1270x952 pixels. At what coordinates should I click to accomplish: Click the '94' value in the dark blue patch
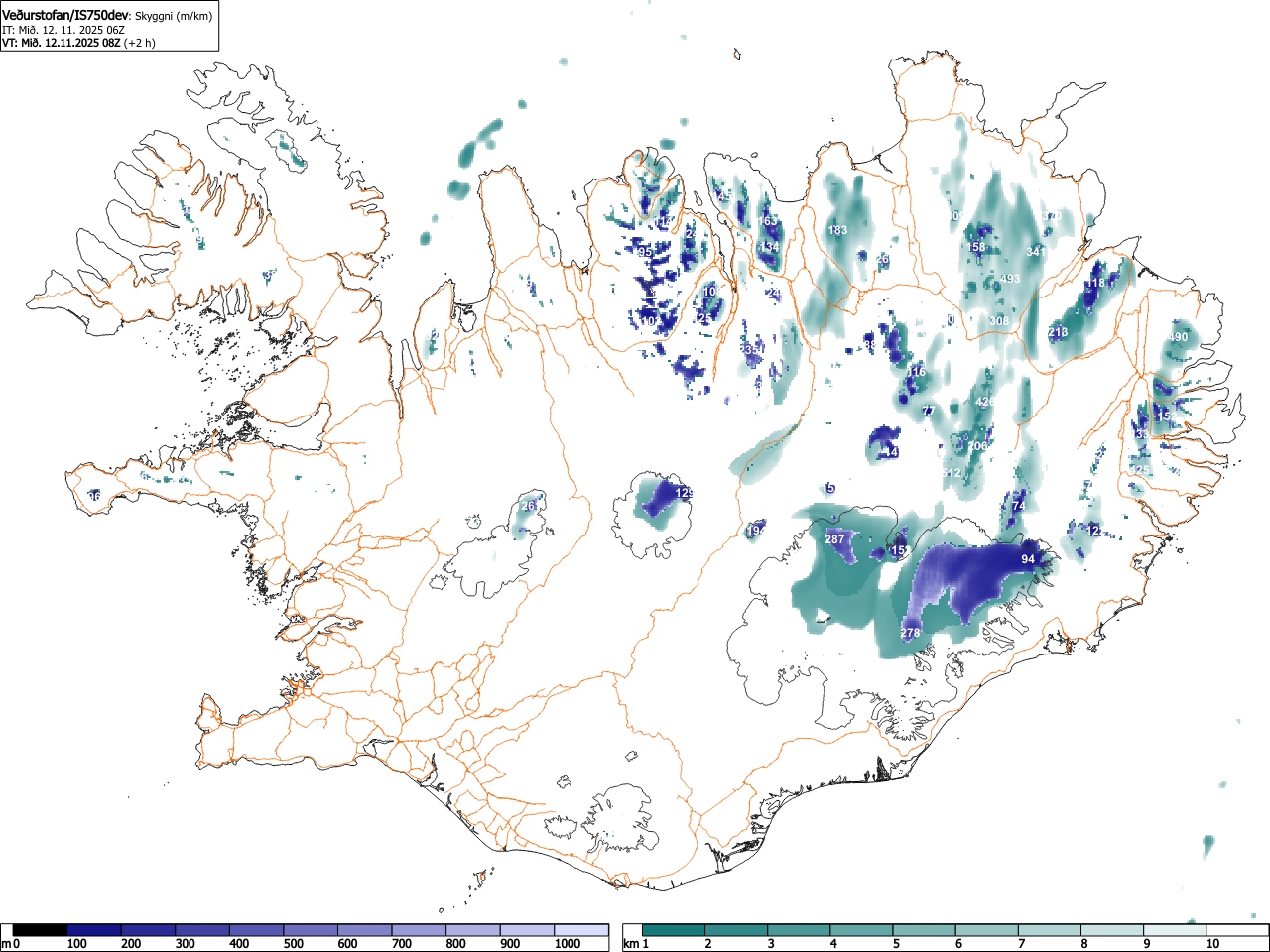pyautogui.click(x=1028, y=559)
